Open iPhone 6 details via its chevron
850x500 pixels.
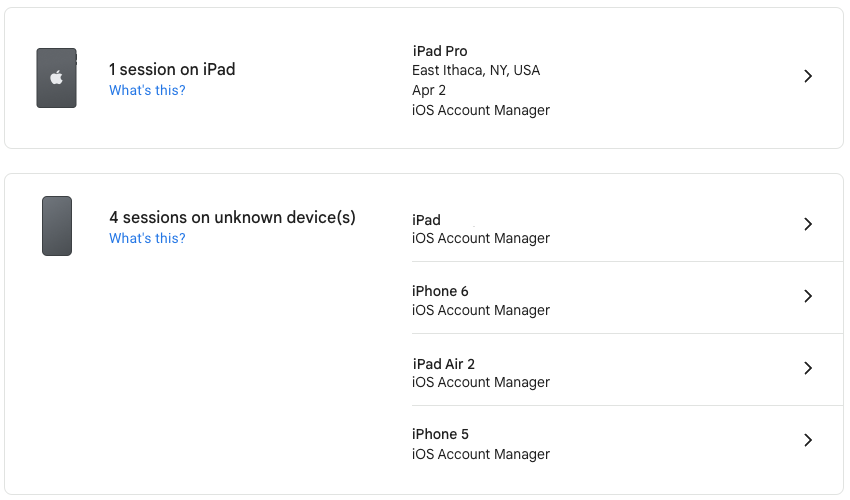click(x=808, y=297)
